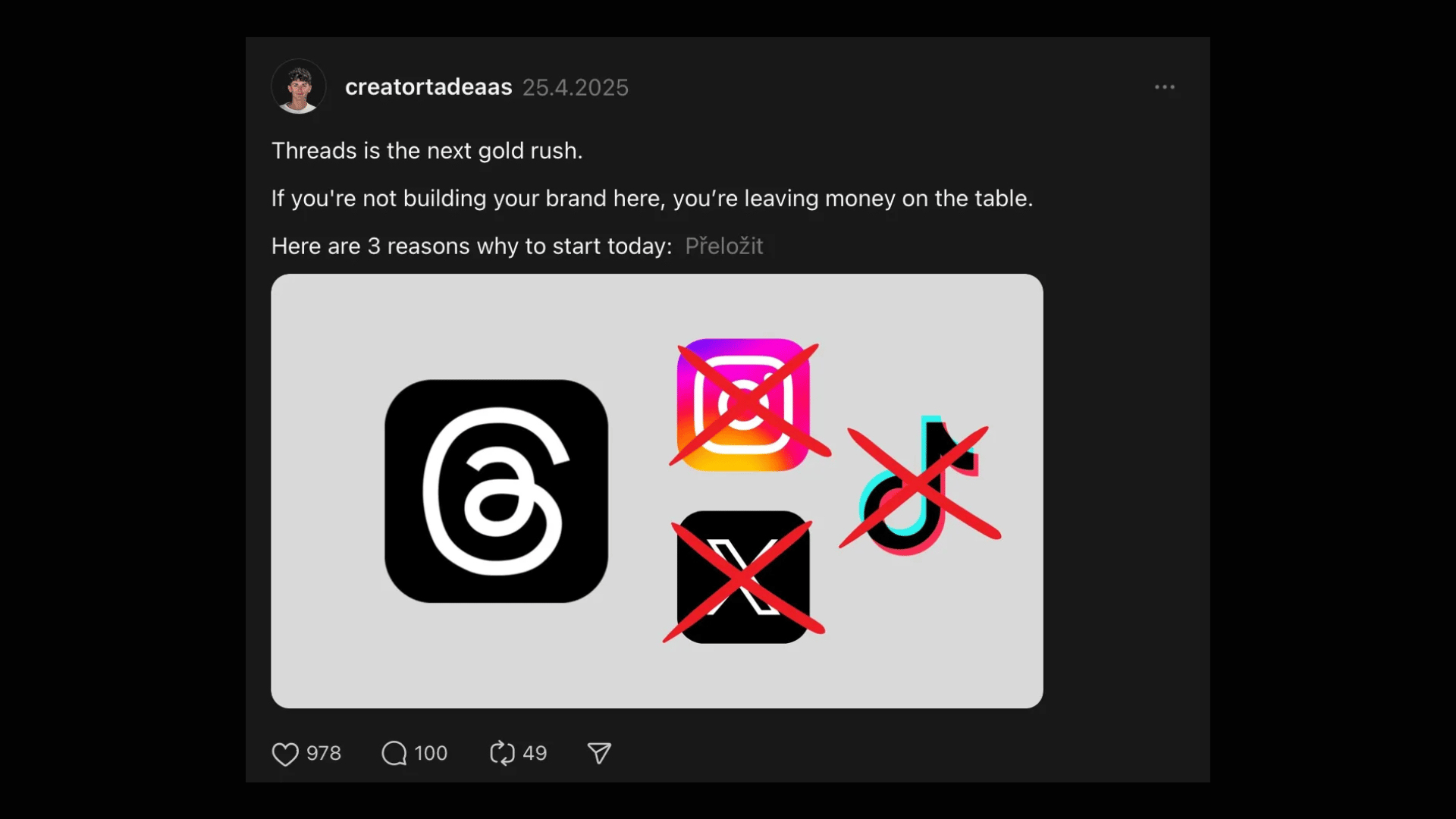Image resolution: width=1456 pixels, height=819 pixels.
Task: Click the Přeložit translate link
Action: (x=723, y=246)
